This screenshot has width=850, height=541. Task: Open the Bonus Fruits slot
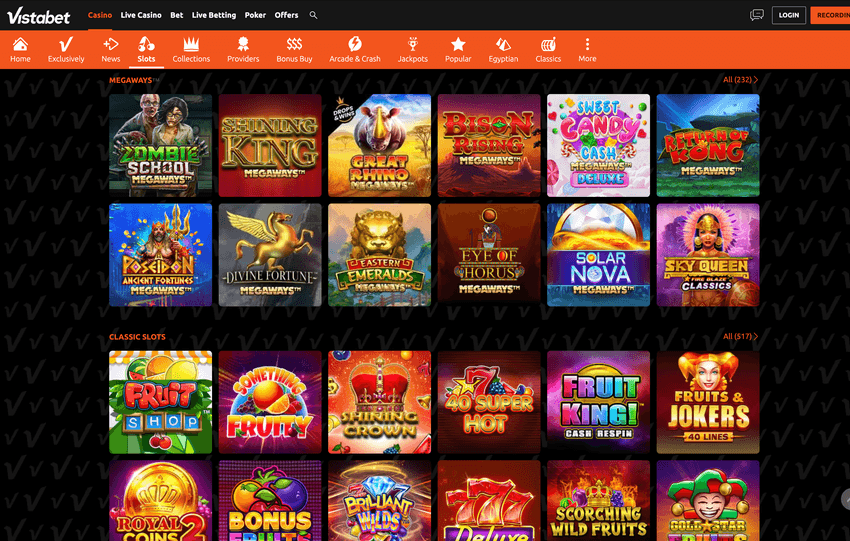[x=270, y=501]
